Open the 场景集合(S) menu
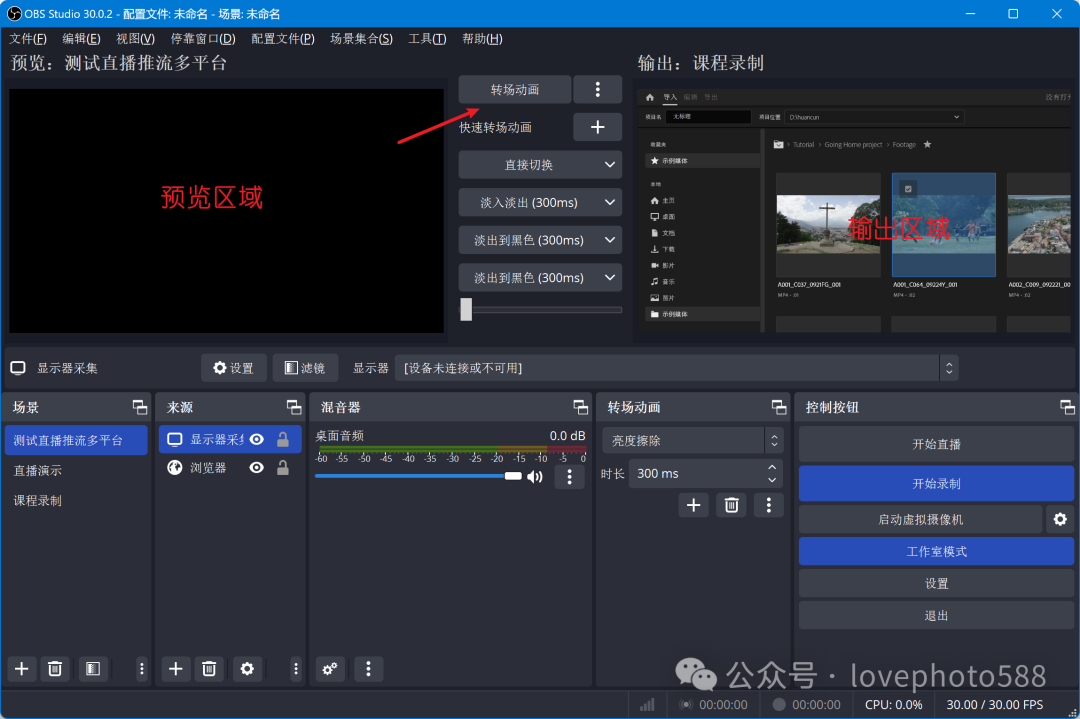This screenshot has height=719, width=1080. pos(361,39)
